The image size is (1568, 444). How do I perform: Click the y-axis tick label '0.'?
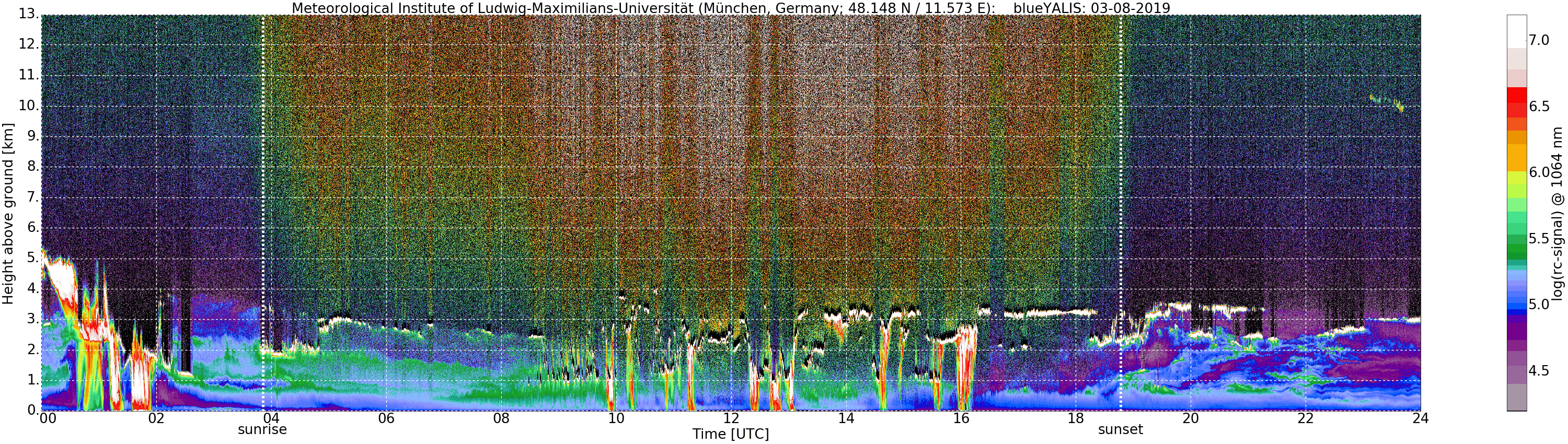(33, 410)
